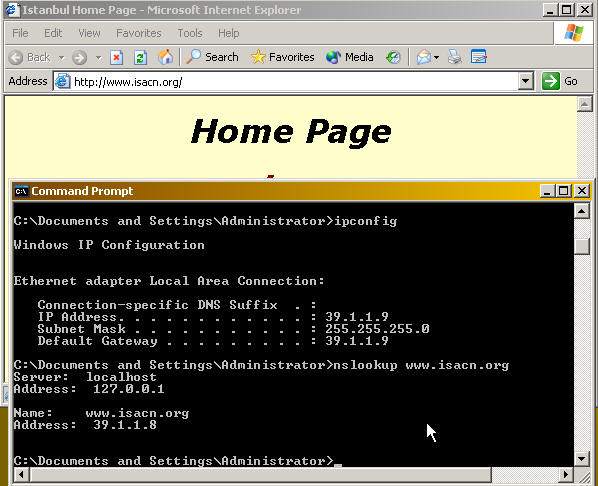Click the green Go button

click(x=560, y=81)
